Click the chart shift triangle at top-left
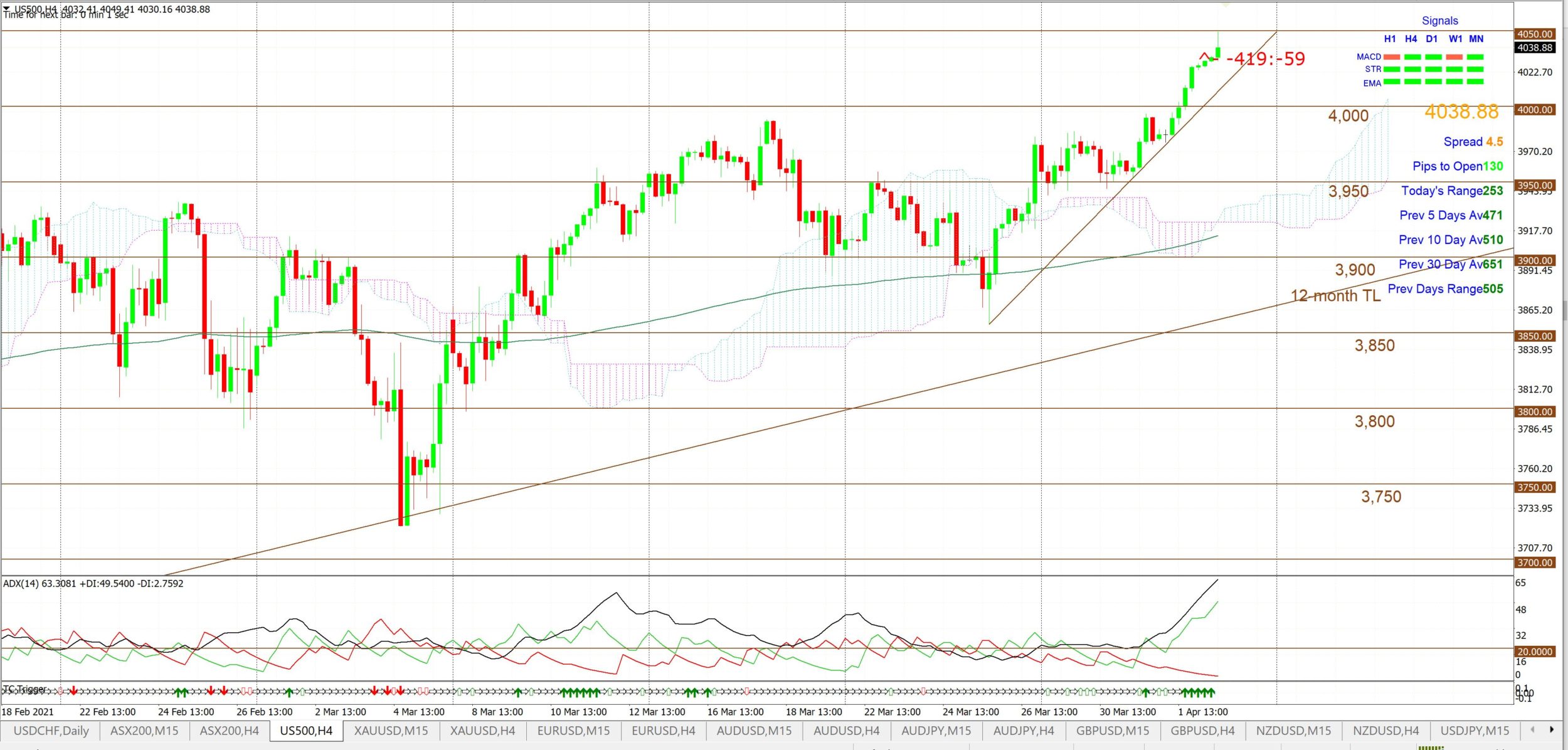Screen dimensions: 1568x750 click(x=7, y=9)
